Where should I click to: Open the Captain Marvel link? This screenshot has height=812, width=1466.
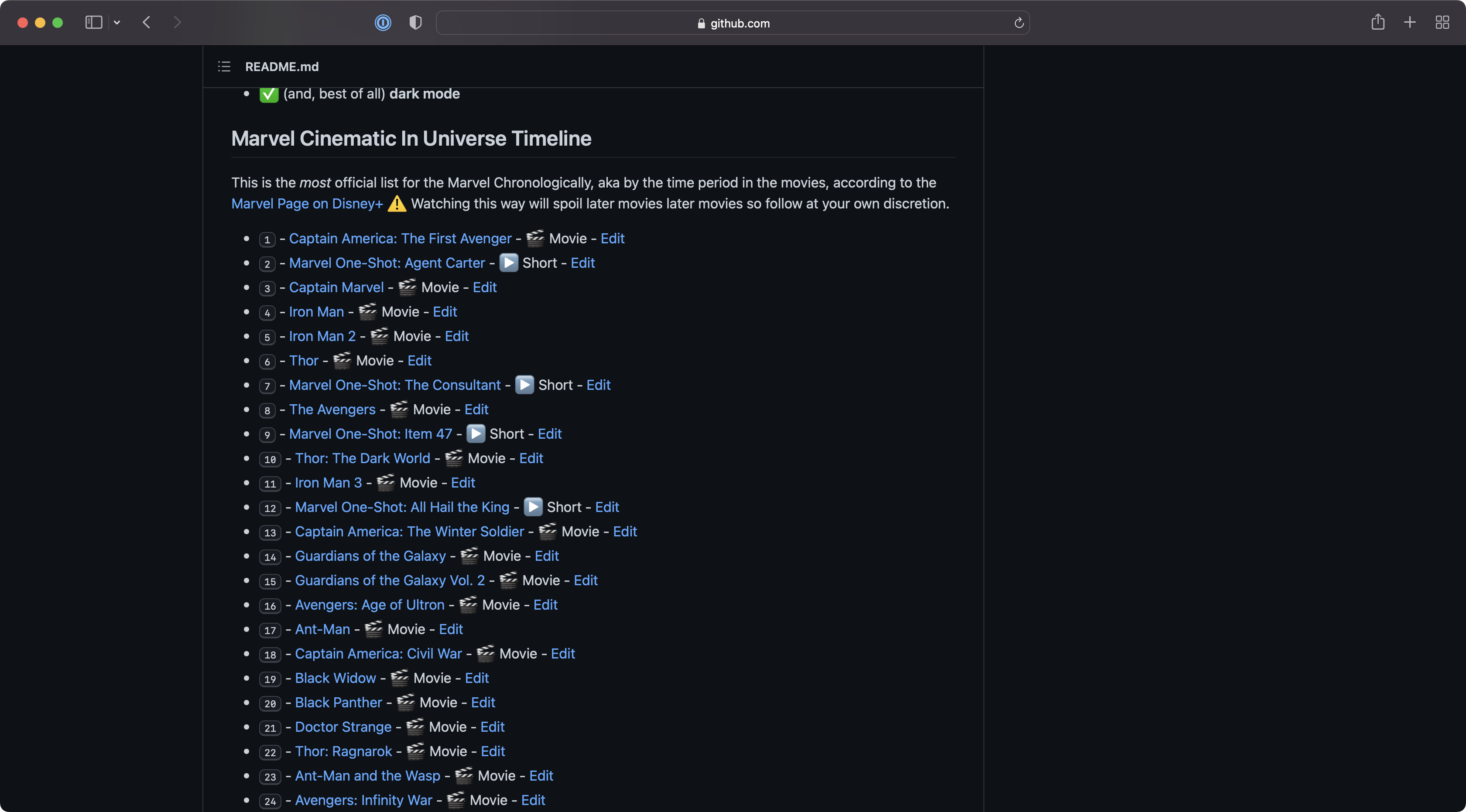pos(336,288)
